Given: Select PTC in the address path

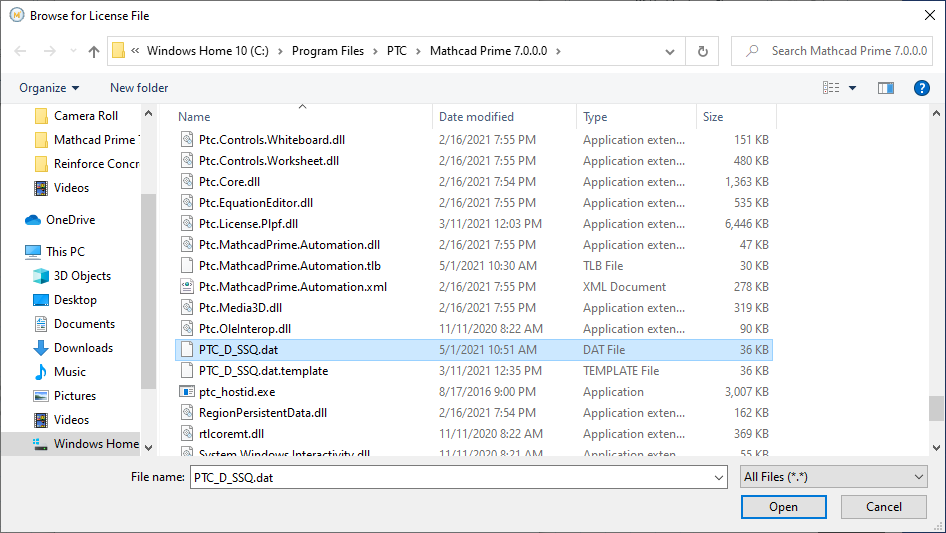Looking at the screenshot, I should pyautogui.click(x=396, y=51).
